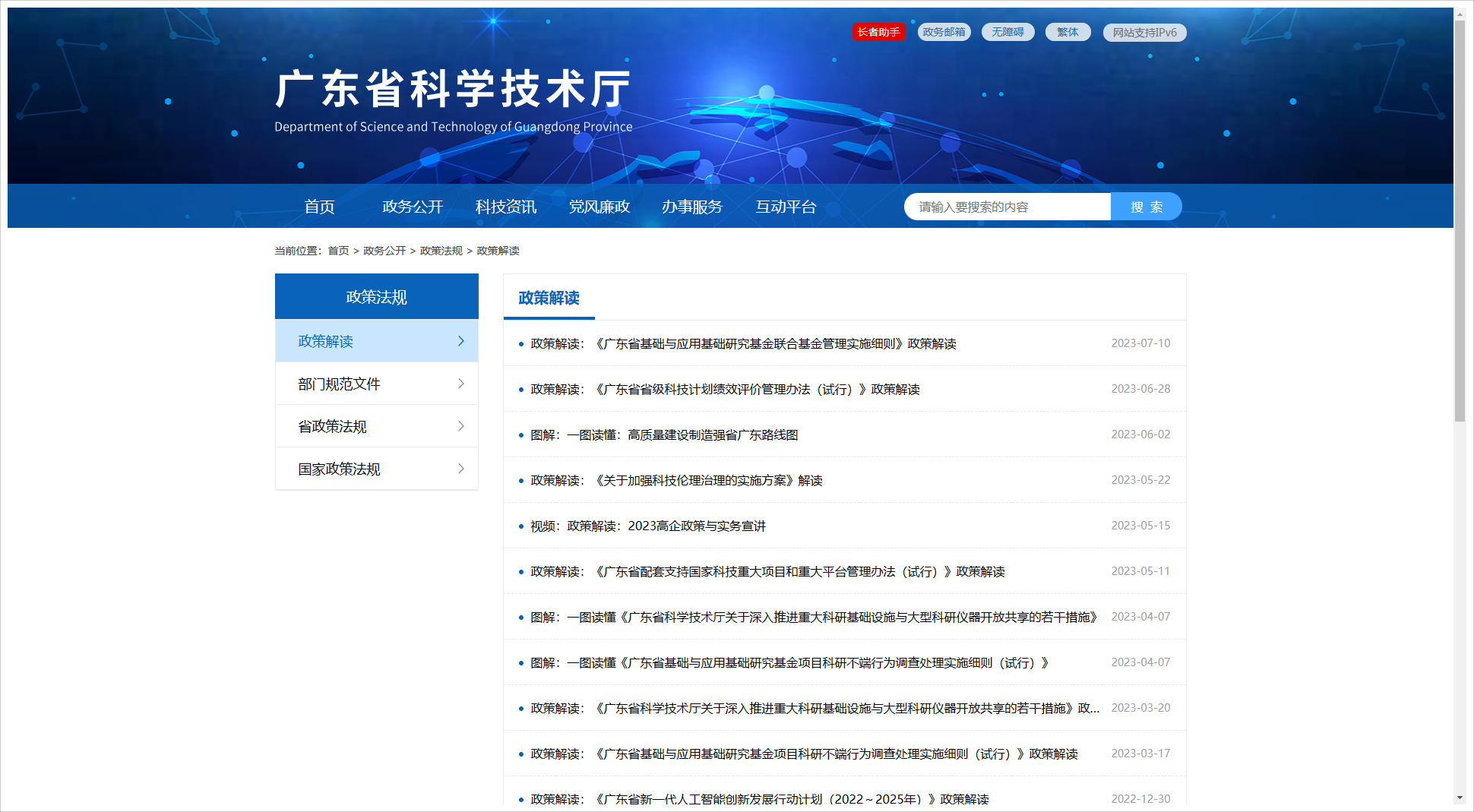Click the search input field

click(1007, 207)
